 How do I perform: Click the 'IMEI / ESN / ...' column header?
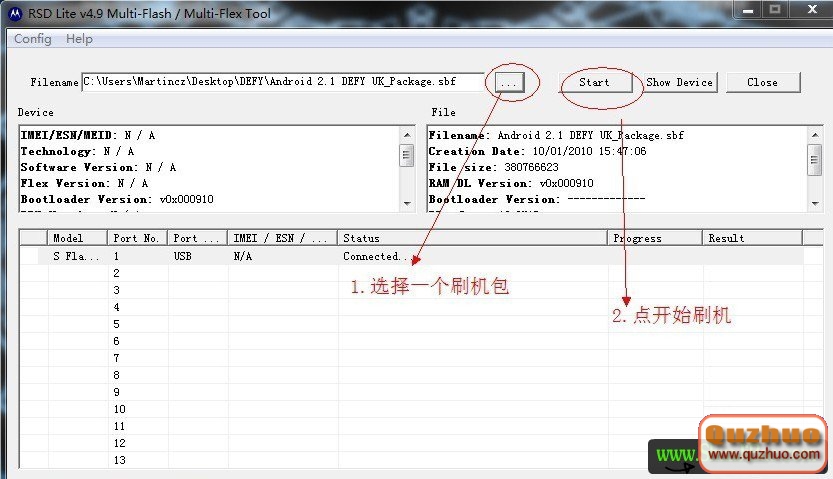tap(283, 238)
